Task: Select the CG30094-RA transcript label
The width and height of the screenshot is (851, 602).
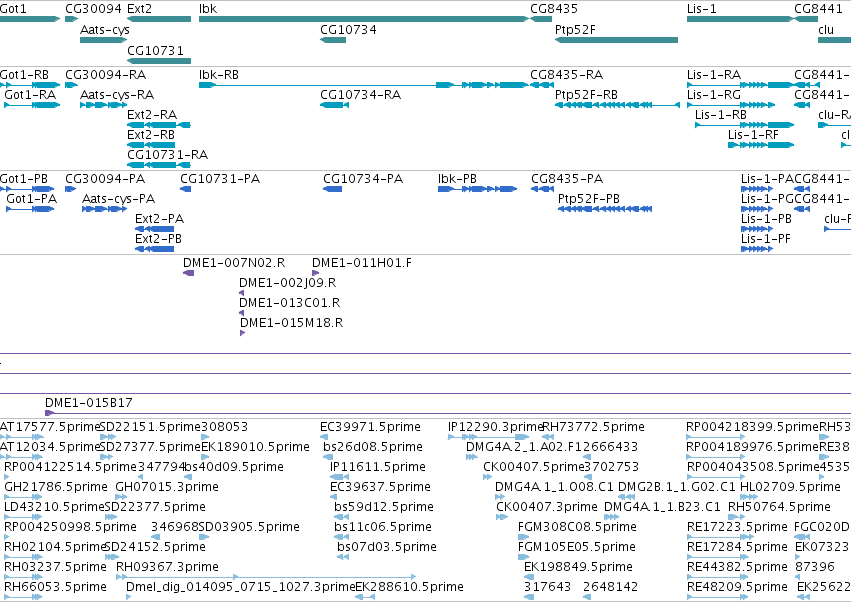Action: (x=105, y=74)
